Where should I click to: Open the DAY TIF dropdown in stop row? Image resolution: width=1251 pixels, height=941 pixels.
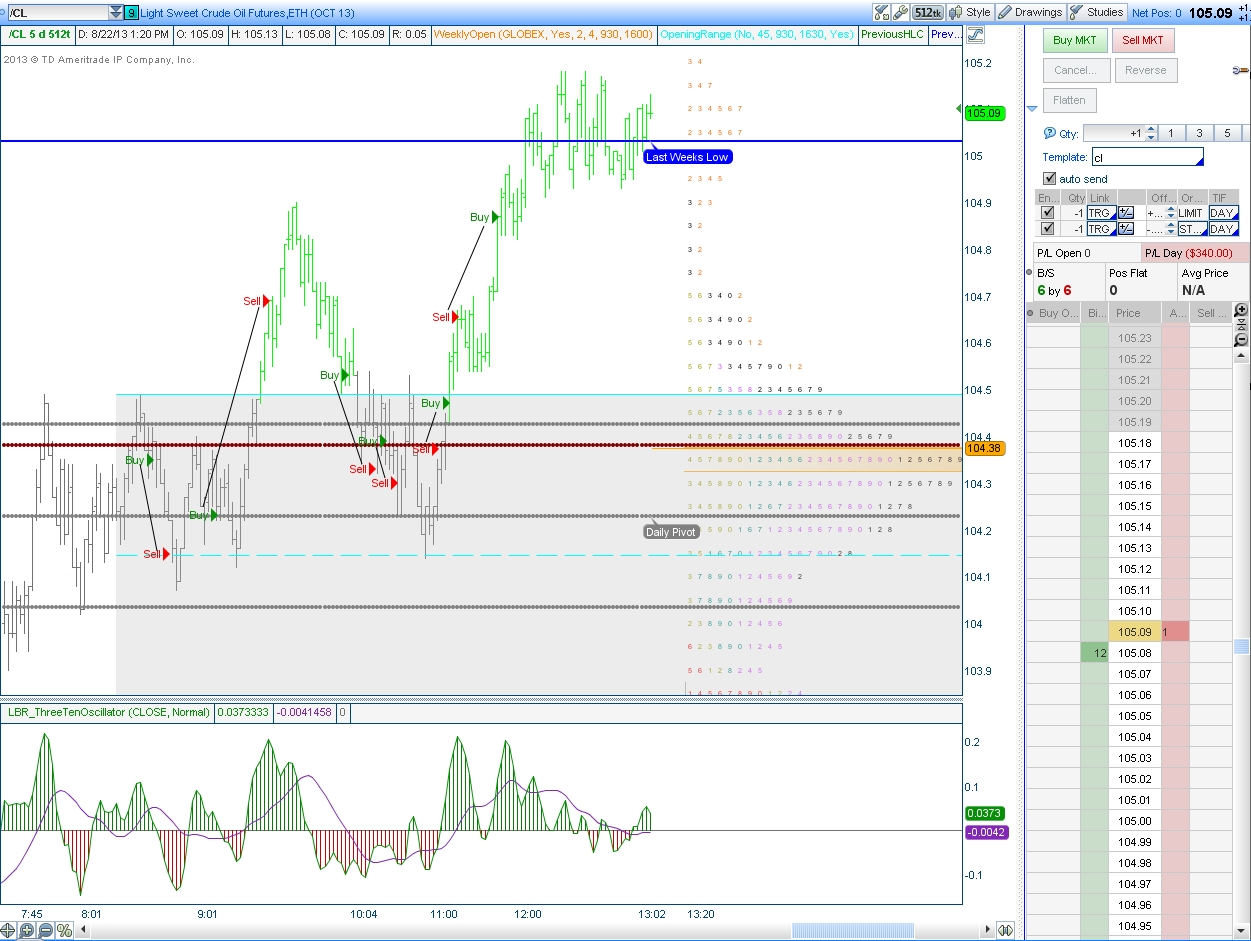pyautogui.click(x=1224, y=229)
